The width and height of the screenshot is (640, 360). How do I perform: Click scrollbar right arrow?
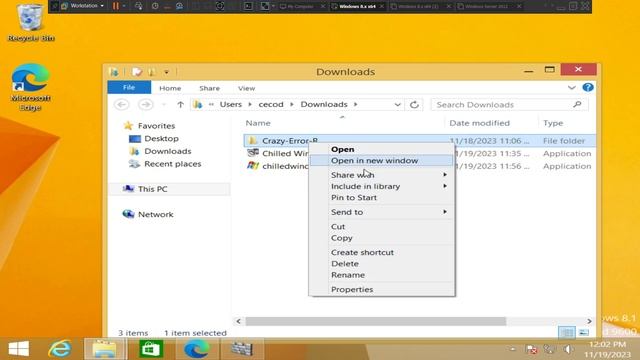coord(589,321)
